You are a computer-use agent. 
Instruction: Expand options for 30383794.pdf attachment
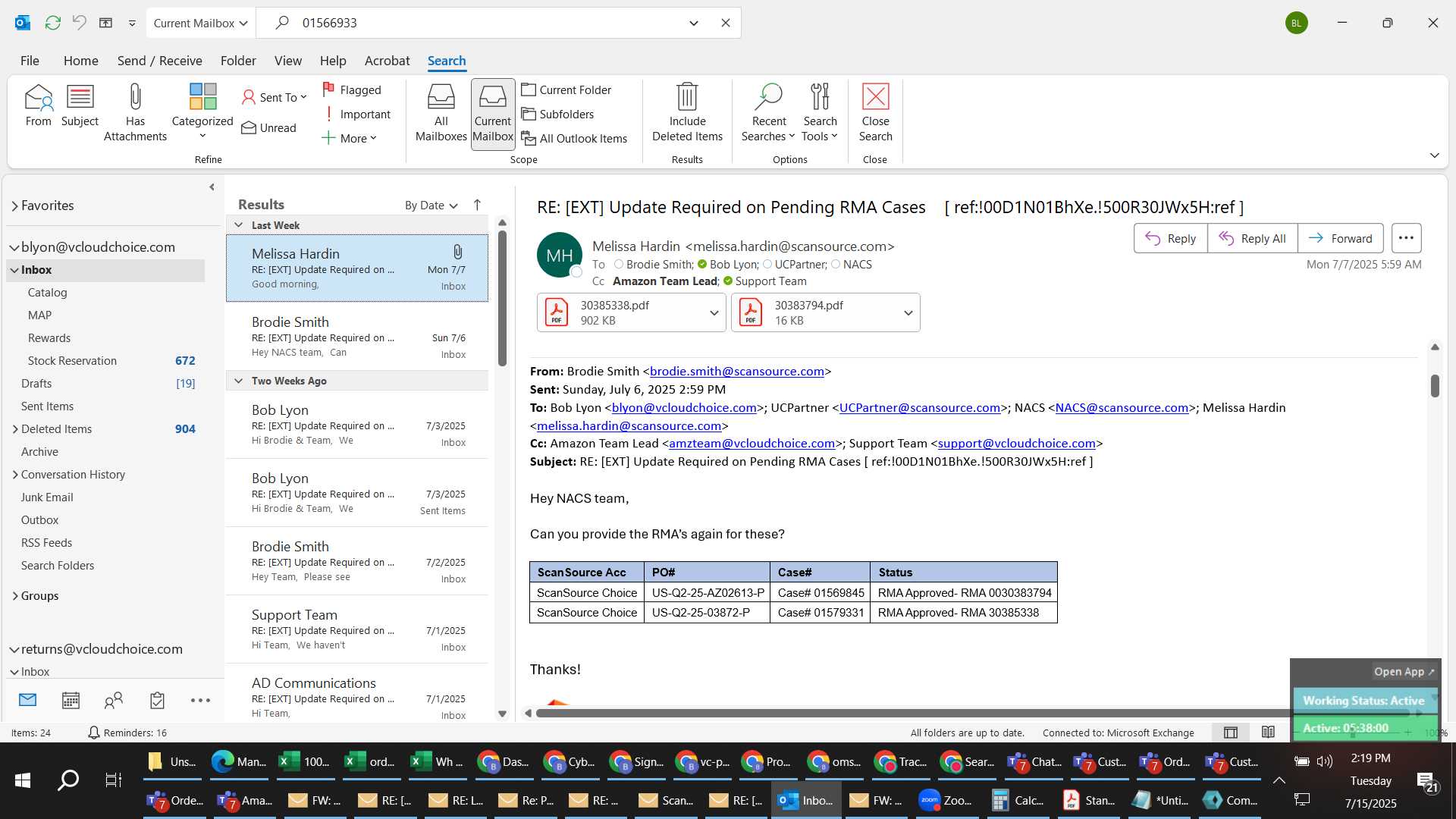(x=908, y=313)
